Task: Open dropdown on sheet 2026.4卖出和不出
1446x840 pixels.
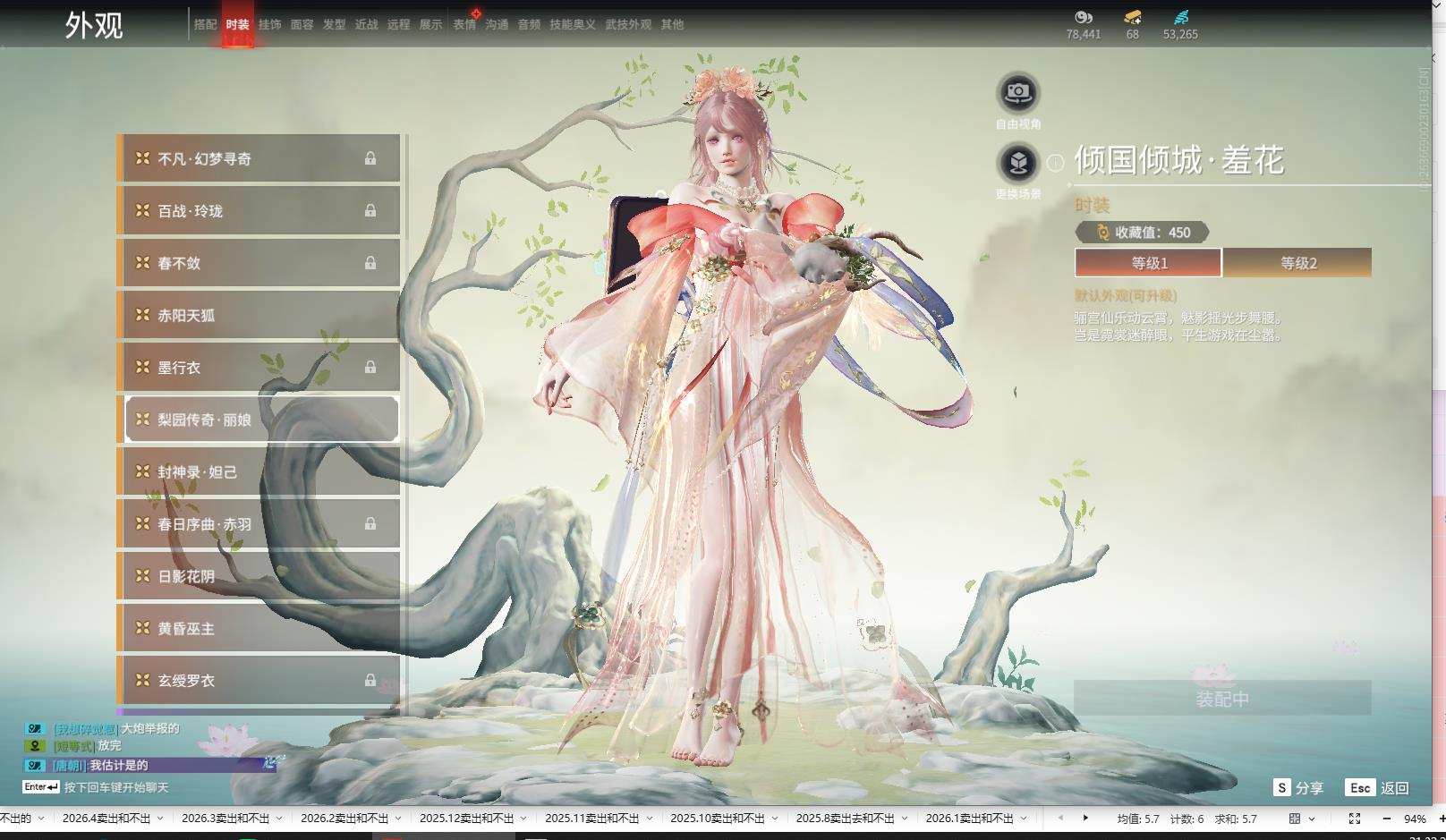Action: (x=160, y=819)
